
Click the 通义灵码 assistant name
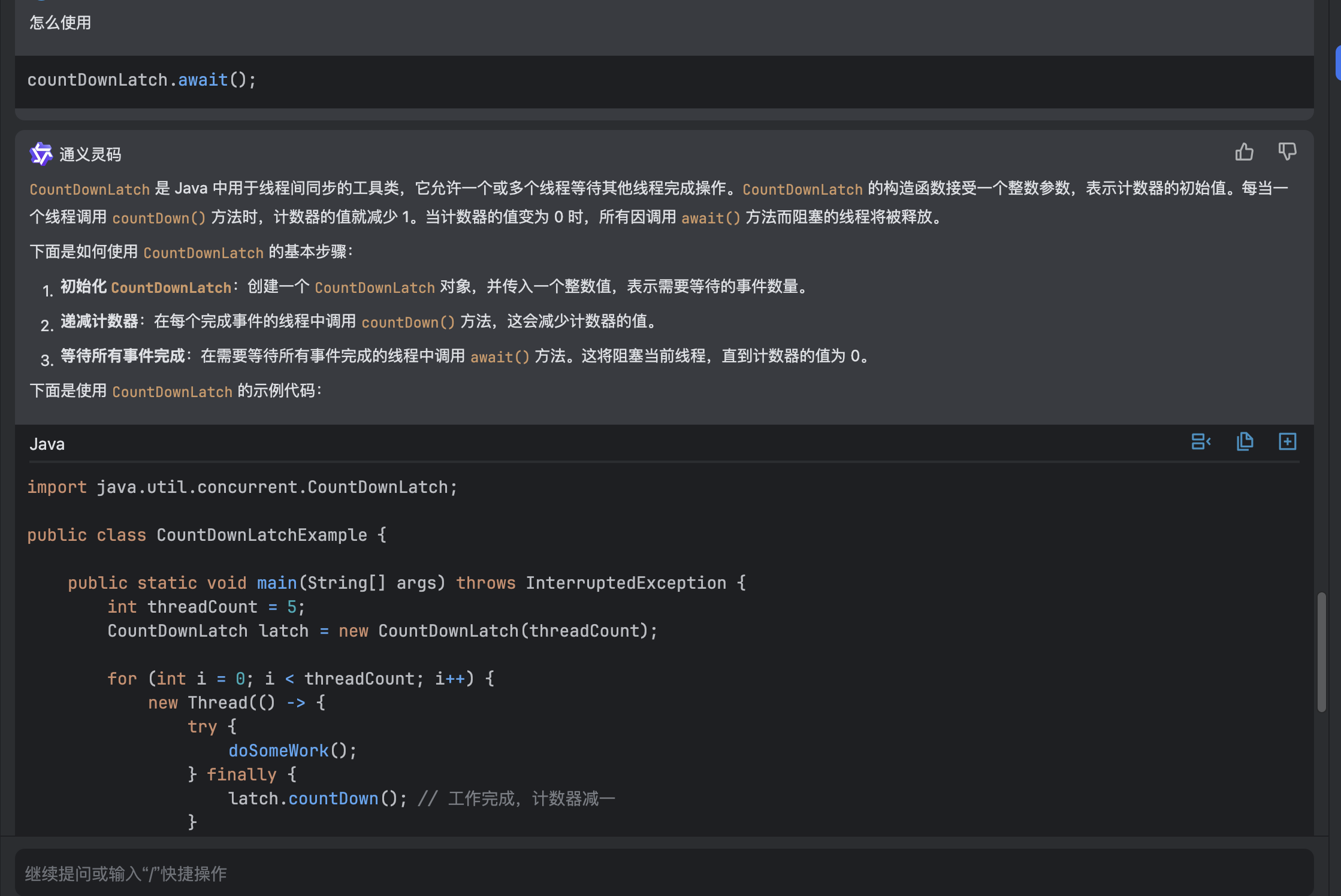point(90,155)
